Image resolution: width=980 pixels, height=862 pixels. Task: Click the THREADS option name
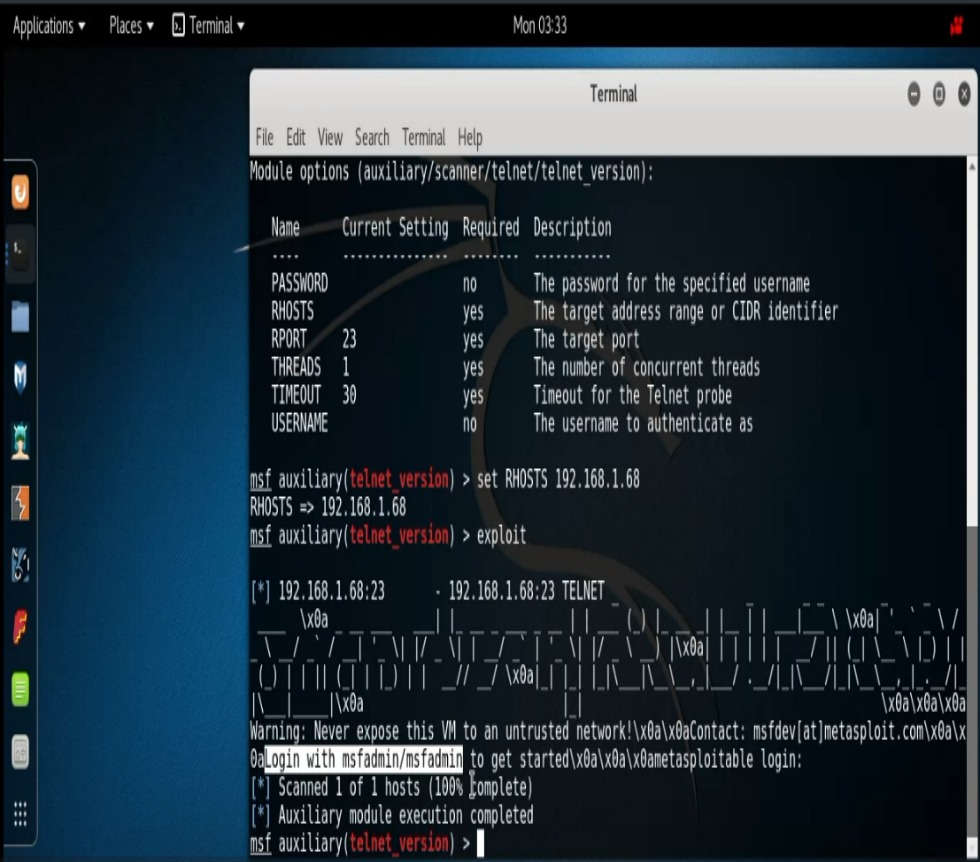coord(296,367)
